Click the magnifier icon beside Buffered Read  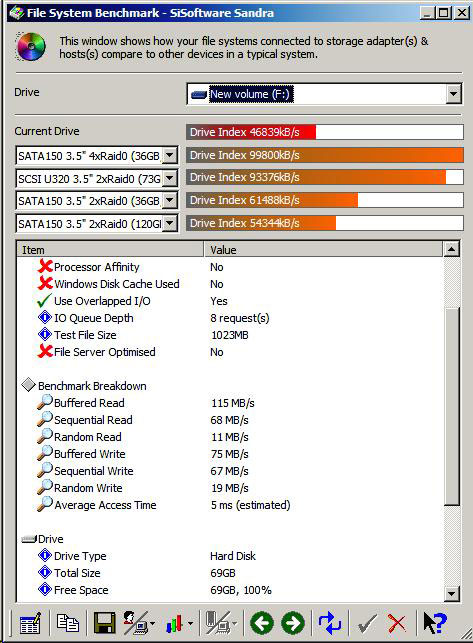tap(44, 402)
